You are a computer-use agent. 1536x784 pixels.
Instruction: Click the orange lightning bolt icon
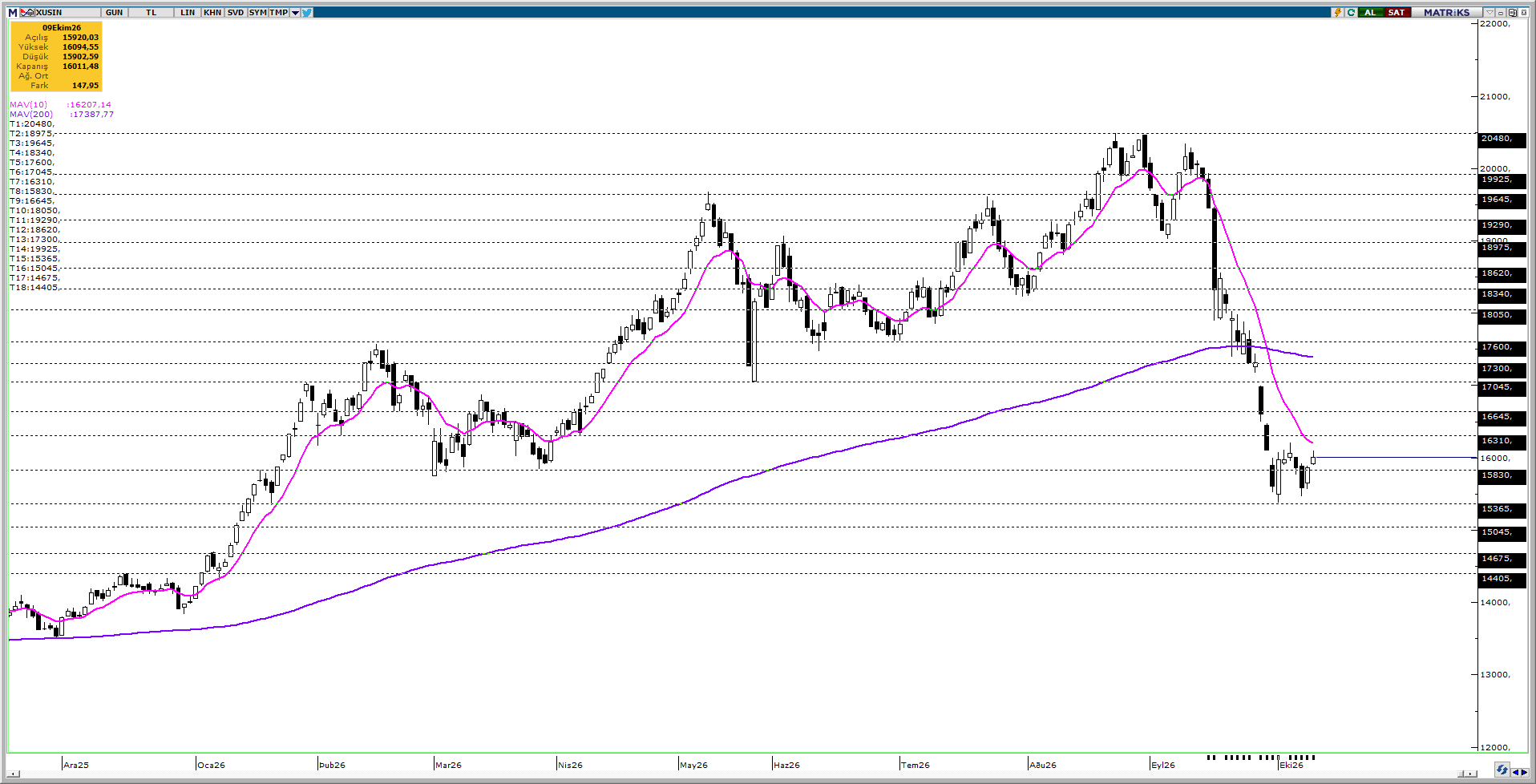(x=1337, y=13)
